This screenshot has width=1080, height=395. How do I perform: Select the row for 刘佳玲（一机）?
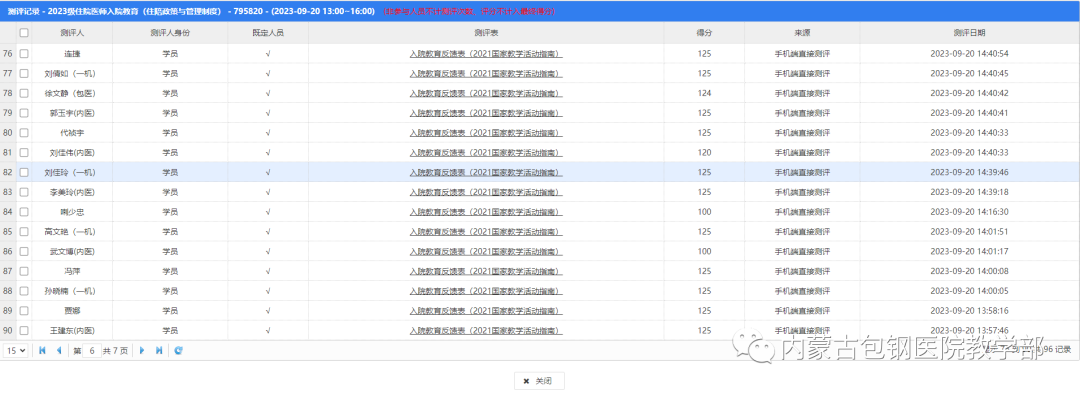click(x=540, y=172)
